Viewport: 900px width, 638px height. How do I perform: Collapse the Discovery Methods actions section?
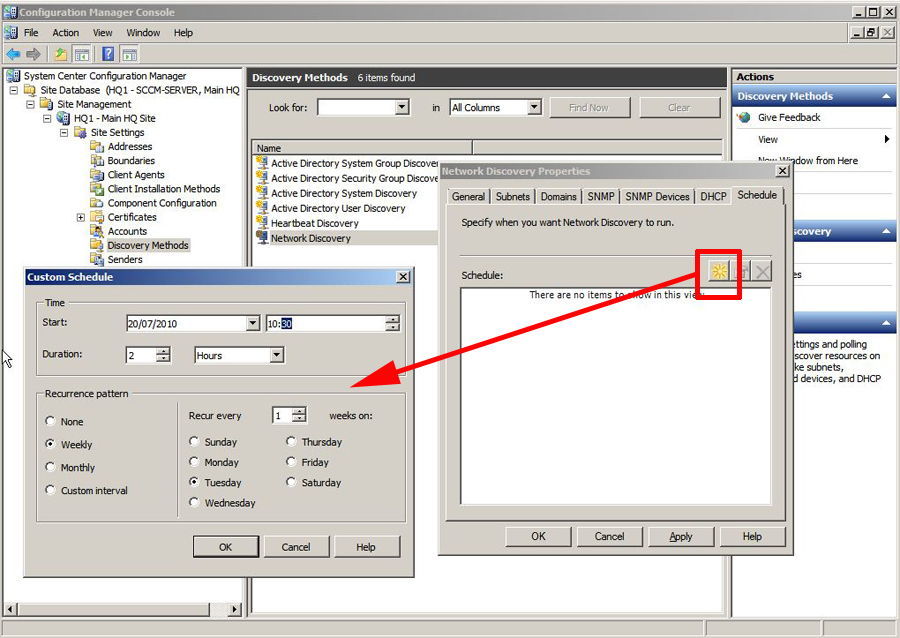coord(886,96)
